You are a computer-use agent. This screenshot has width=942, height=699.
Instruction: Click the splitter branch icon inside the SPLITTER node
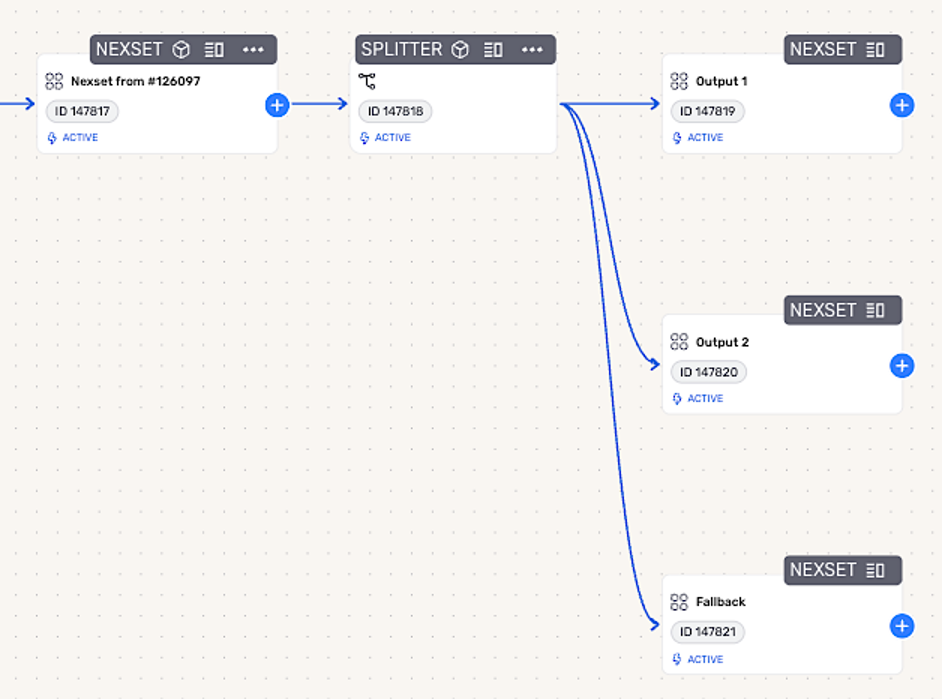tap(367, 81)
